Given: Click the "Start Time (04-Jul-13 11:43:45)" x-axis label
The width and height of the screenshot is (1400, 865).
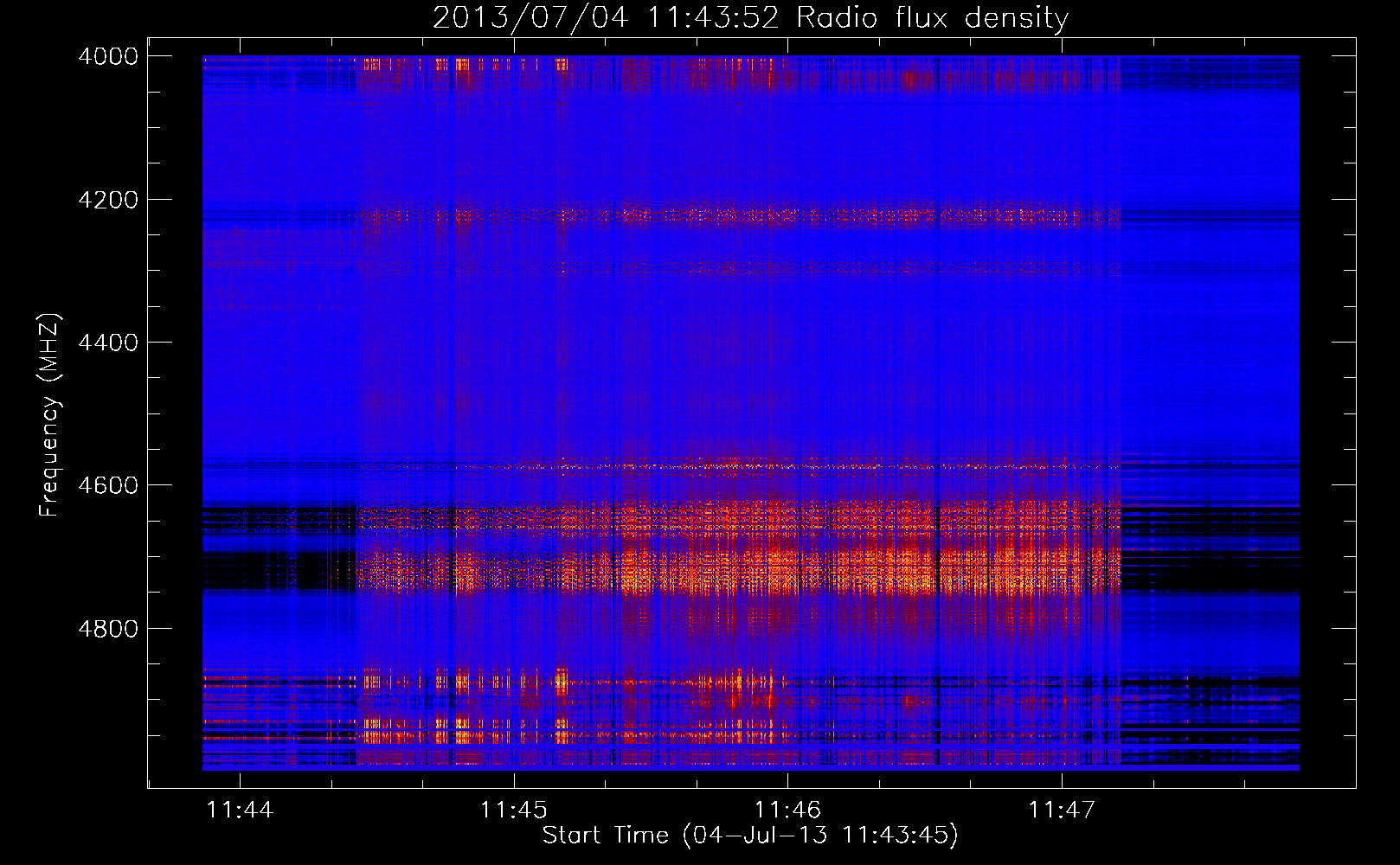Looking at the screenshot, I should click(750, 836).
